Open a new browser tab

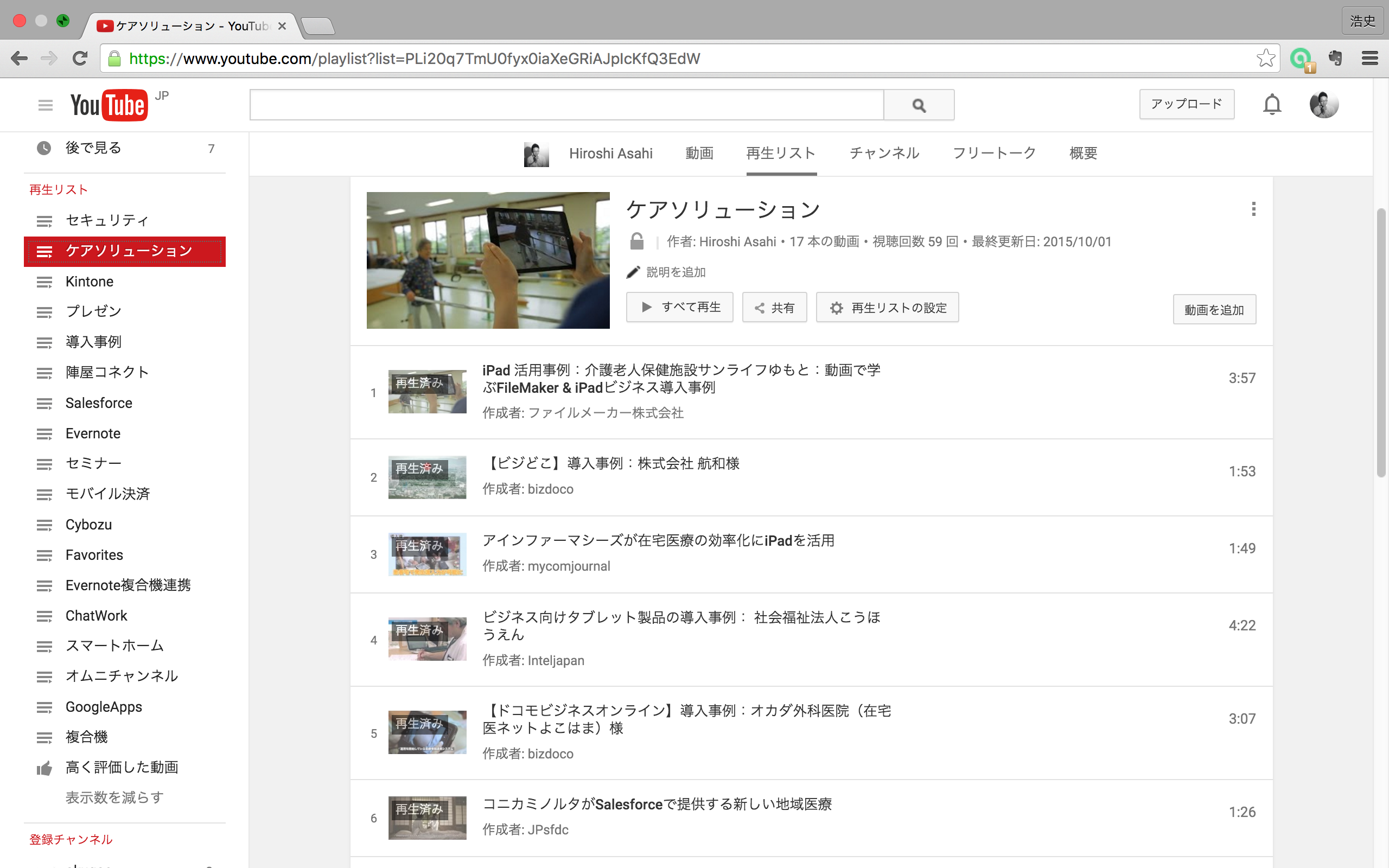click(317, 27)
